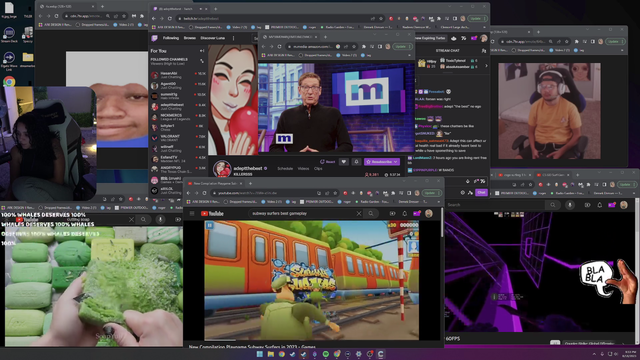Click the Twitch Prime crown loot icon
640x360 pixels.
coord(454,38)
